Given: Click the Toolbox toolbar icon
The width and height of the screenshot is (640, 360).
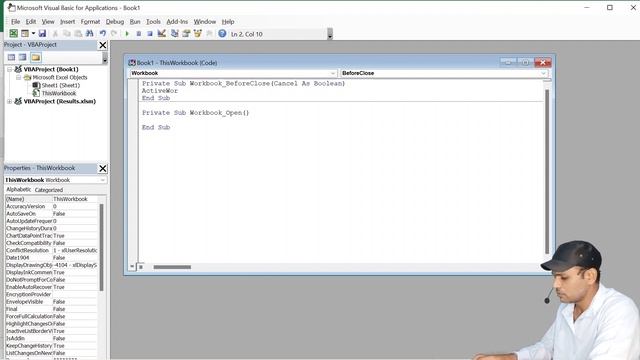Looking at the screenshot, I should (x=209, y=34).
